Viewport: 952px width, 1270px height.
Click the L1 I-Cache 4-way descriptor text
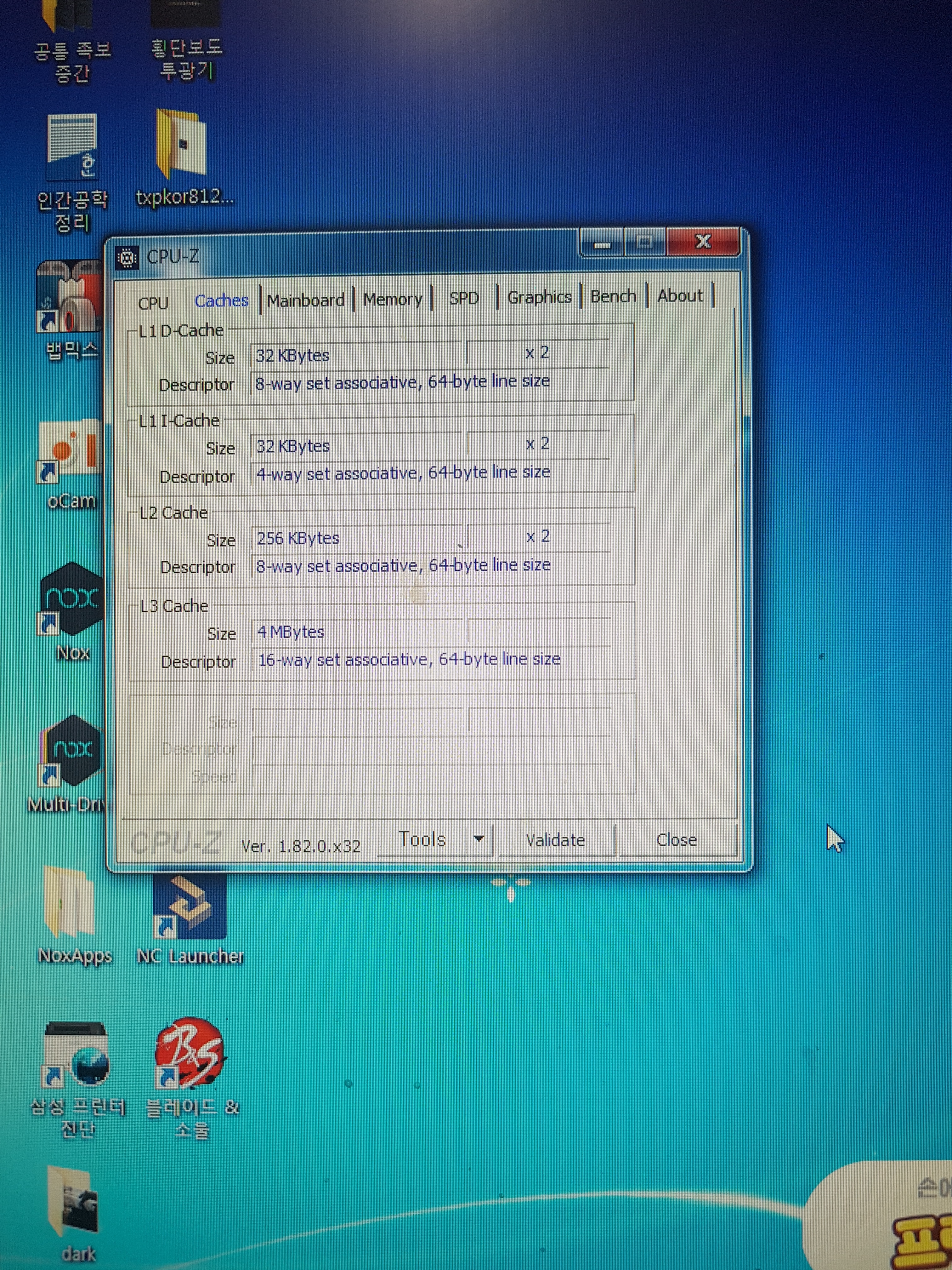click(403, 473)
